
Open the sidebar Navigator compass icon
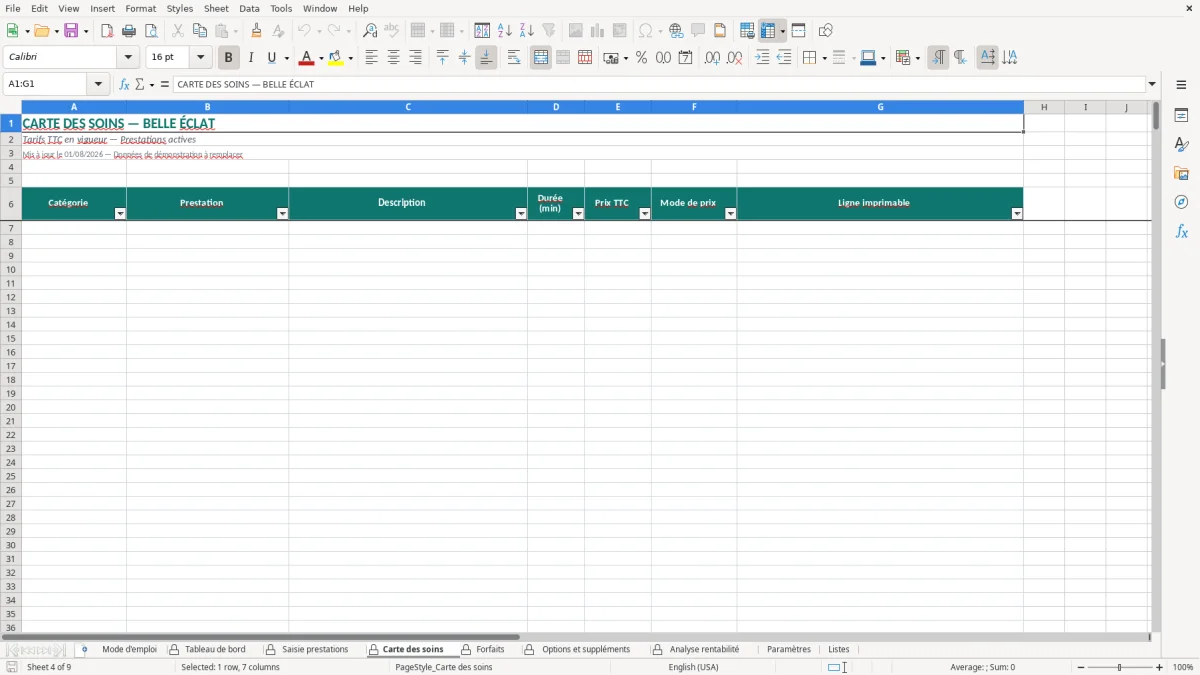1181,202
